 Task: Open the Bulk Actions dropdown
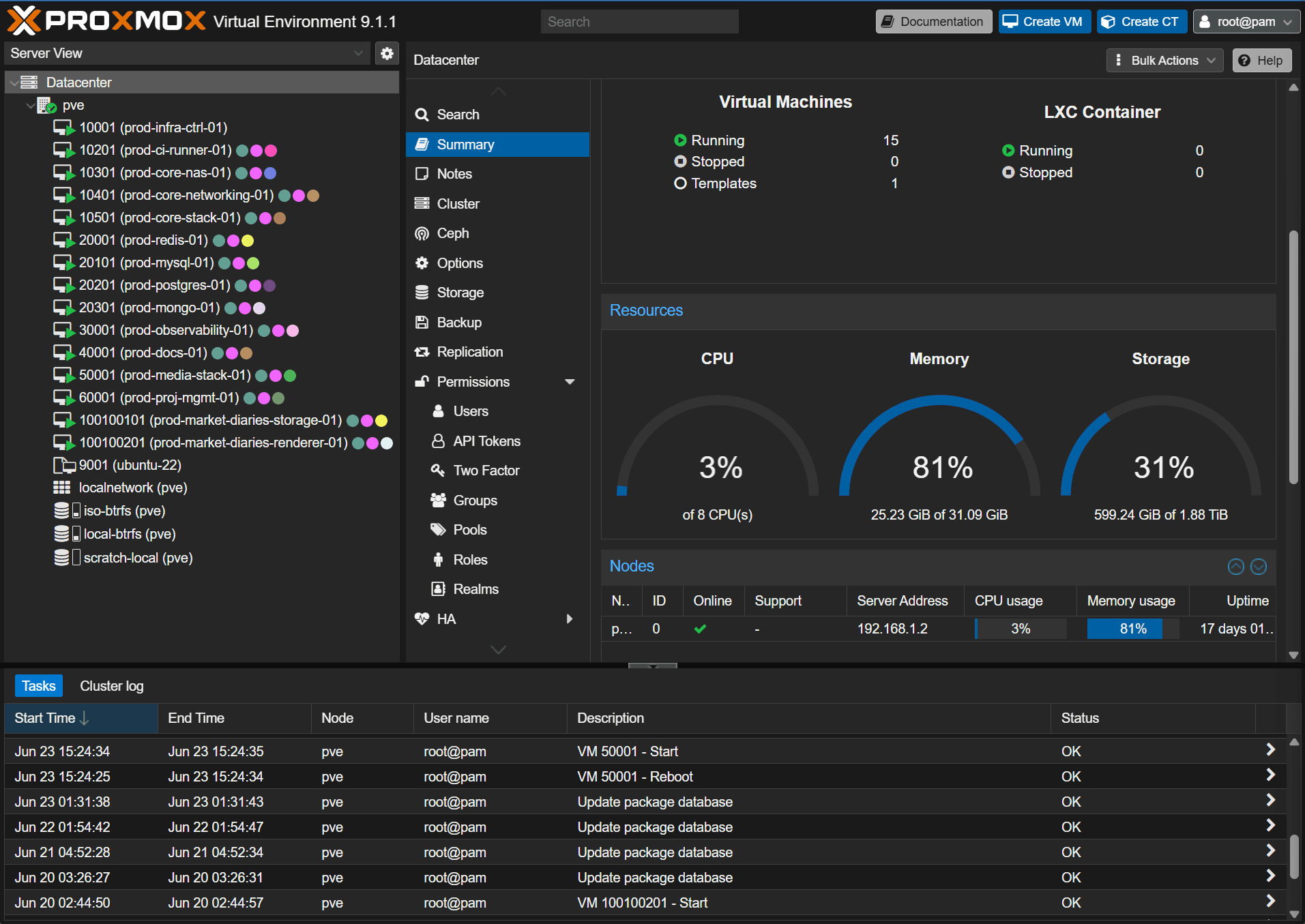pos(1164,60)
